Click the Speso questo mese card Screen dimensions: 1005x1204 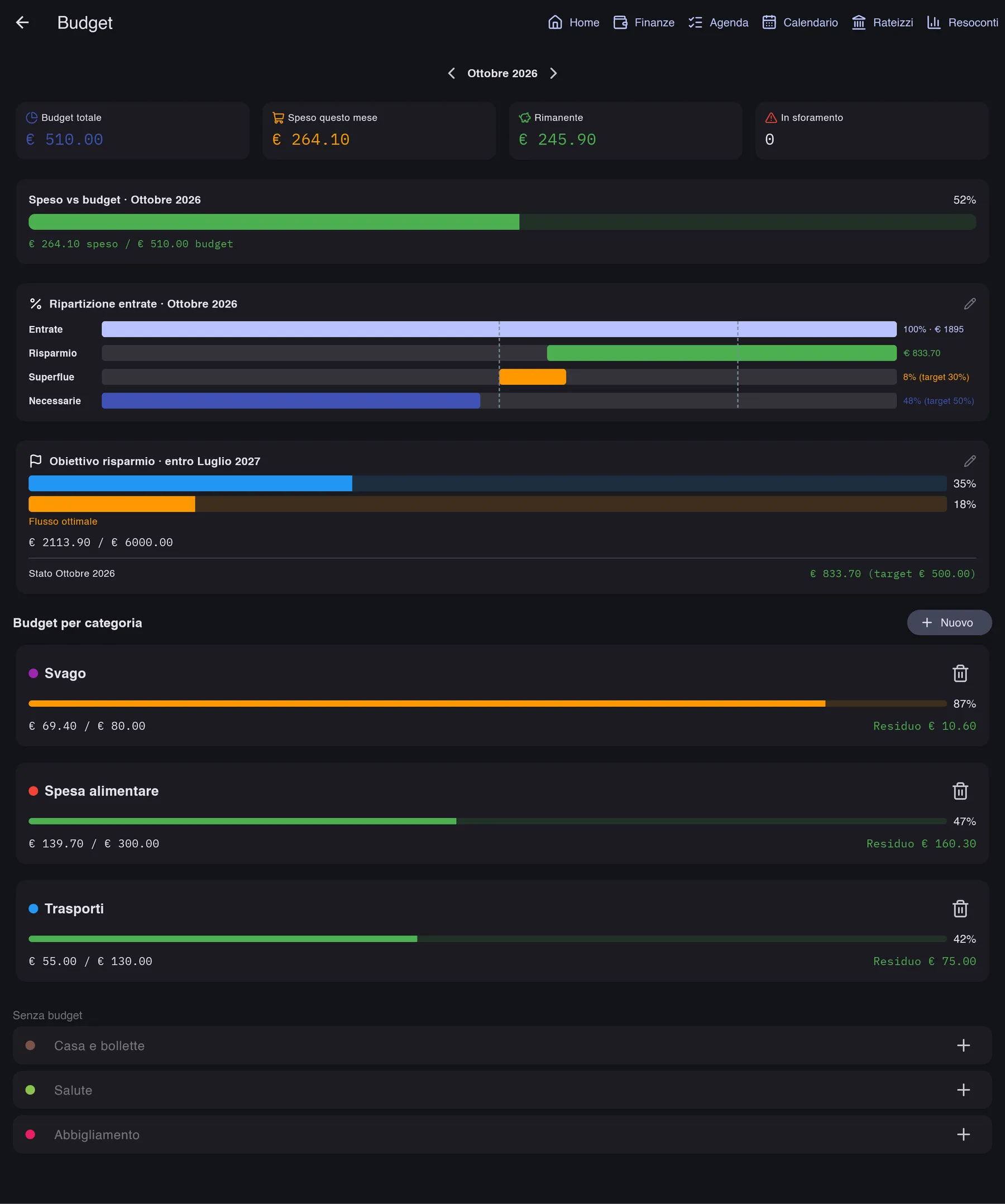(379, 131)
